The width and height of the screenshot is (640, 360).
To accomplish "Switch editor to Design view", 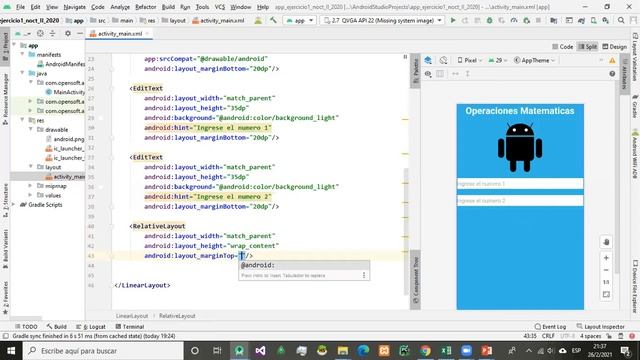I will point(614,47).
